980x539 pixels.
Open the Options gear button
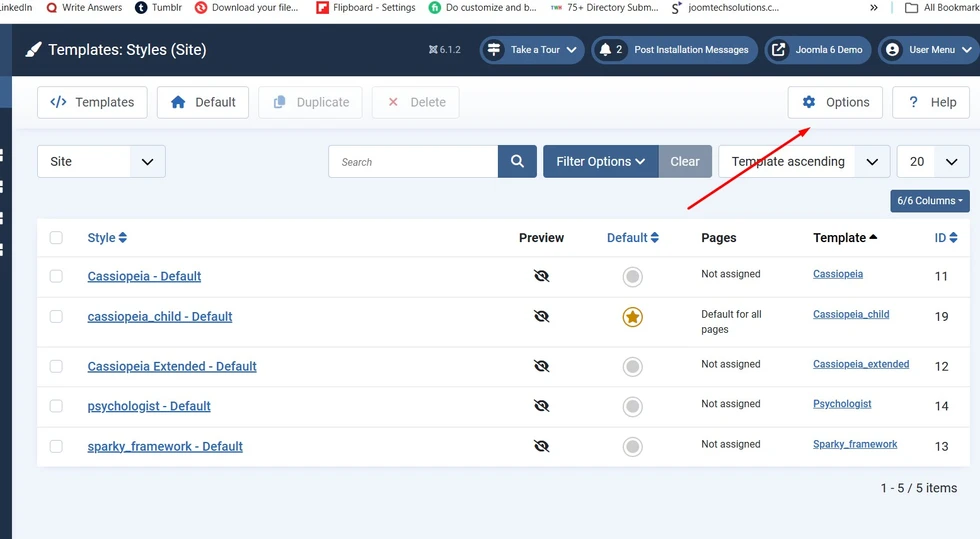835,102
